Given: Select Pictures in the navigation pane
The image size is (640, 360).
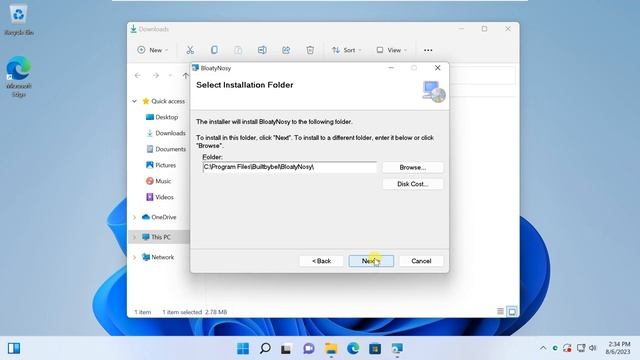Looking at the screenshot, I should click(161, 165).
